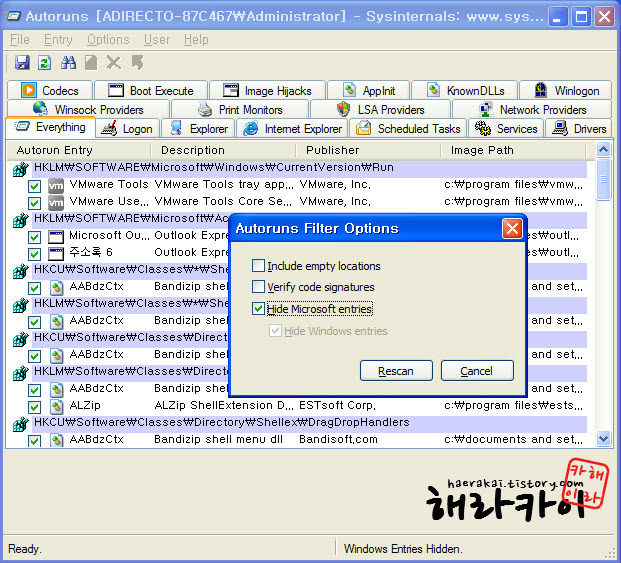Click registry icon beside HKLM CurrentVersion Run
Image resolution: width=621 pixels, height=563 pixels.
coord(21,169)
